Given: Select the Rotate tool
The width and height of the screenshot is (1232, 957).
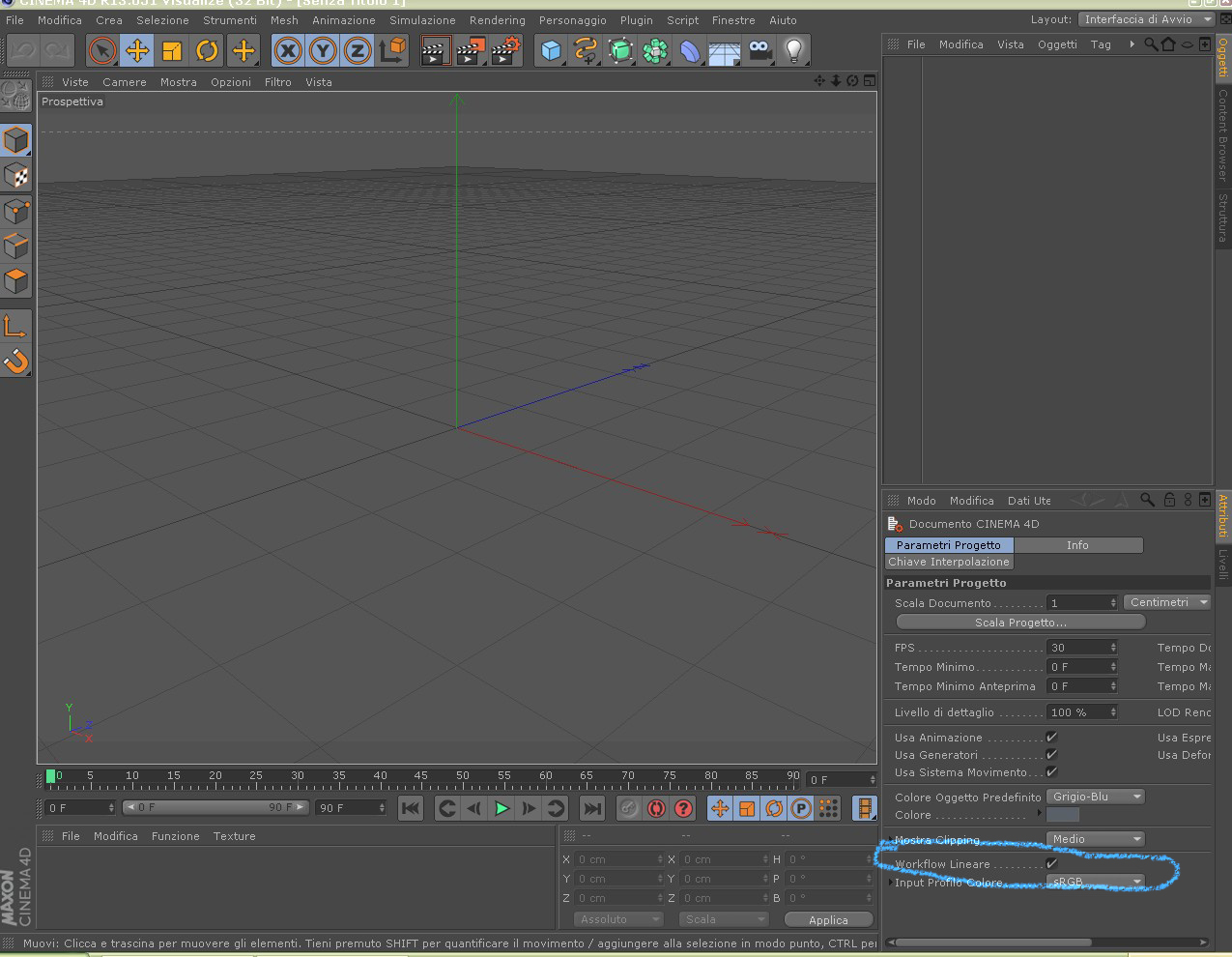Looking at the screenshot, I should point(207,50).
